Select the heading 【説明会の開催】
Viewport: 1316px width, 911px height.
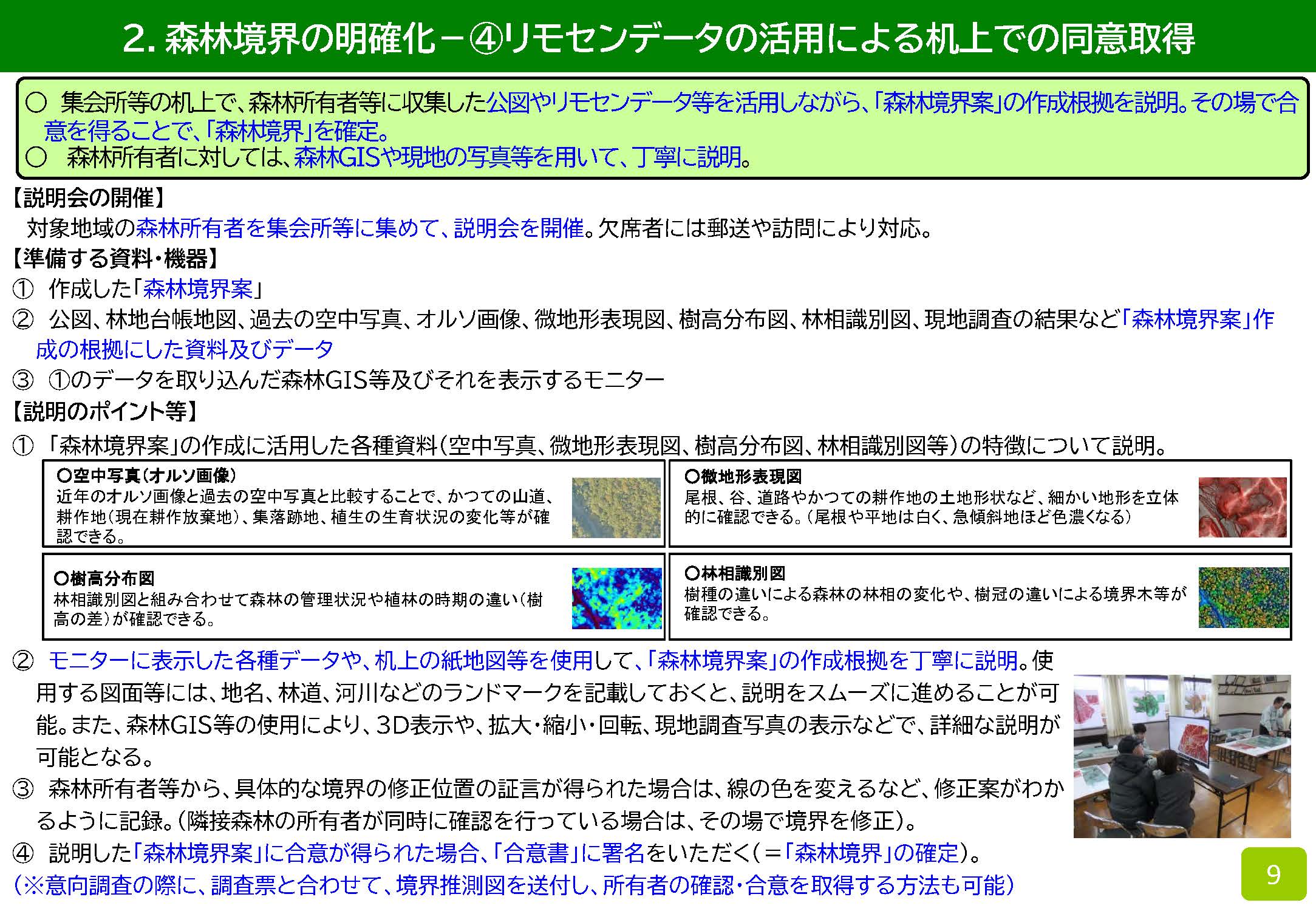tap(88, 197)
